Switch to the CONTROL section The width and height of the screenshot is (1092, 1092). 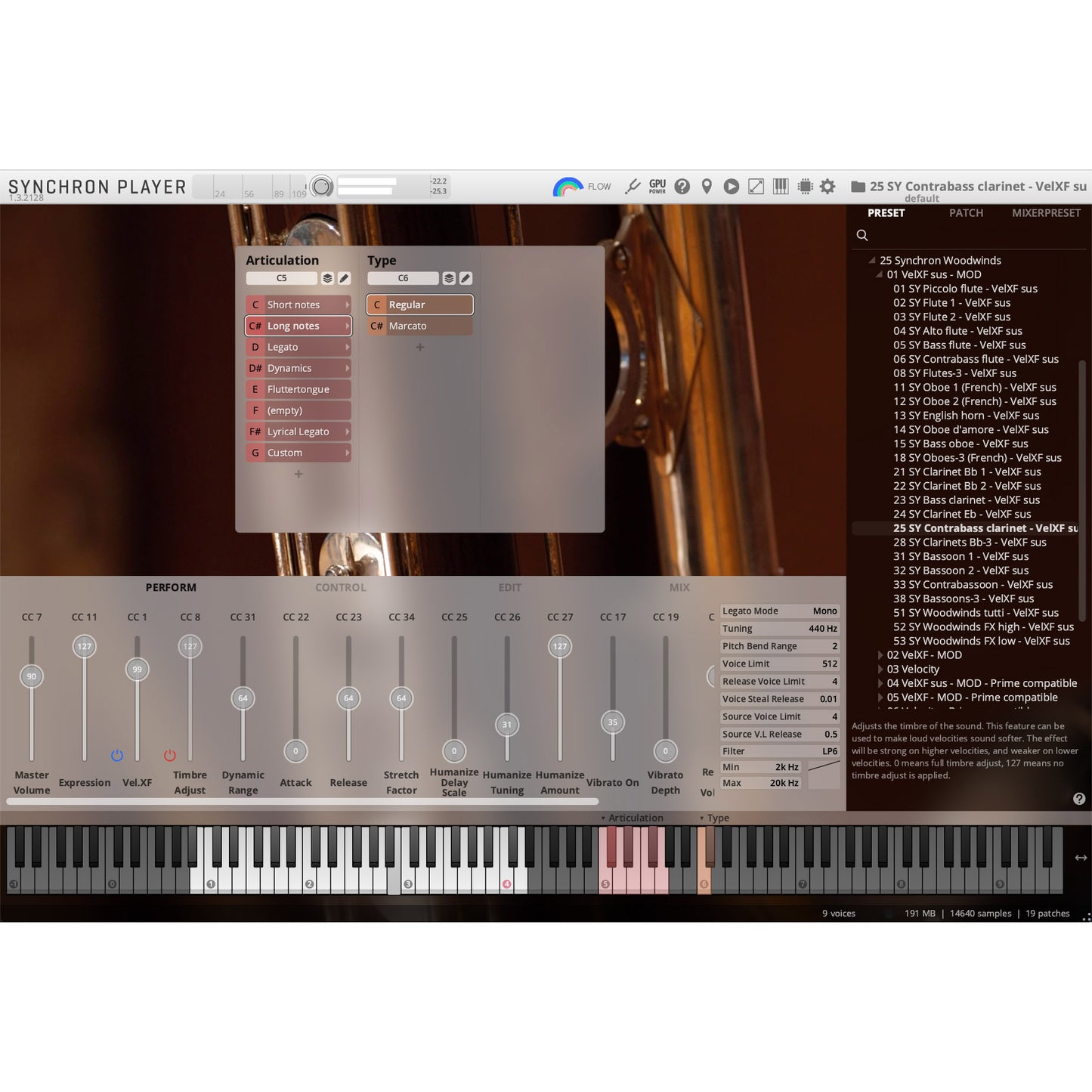click(x=340, y=587)
